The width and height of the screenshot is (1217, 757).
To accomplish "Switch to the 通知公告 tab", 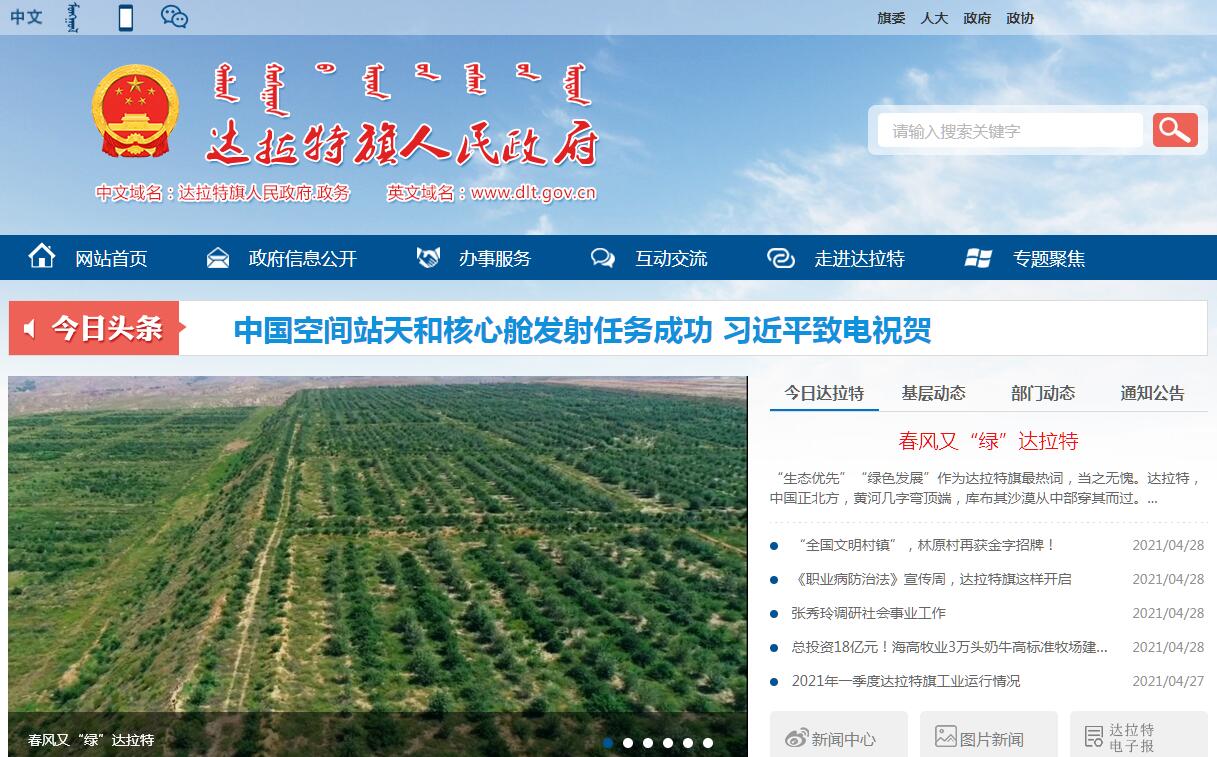I will (1152, 393).
